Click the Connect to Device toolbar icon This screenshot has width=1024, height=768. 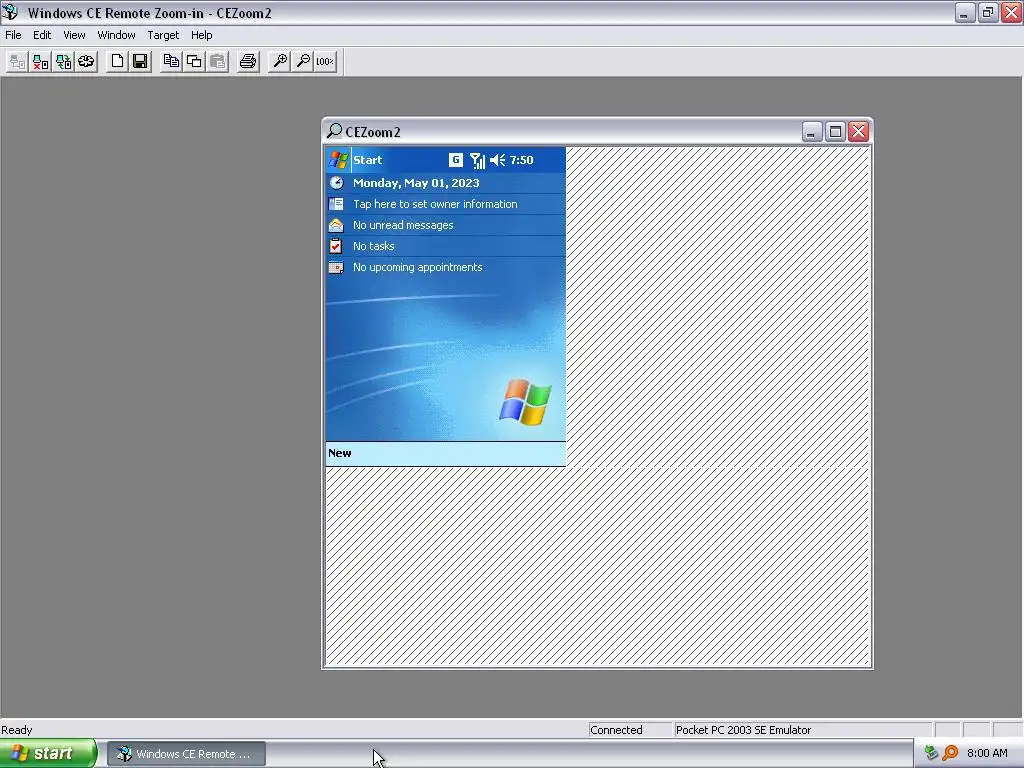[x=17, y=61]
